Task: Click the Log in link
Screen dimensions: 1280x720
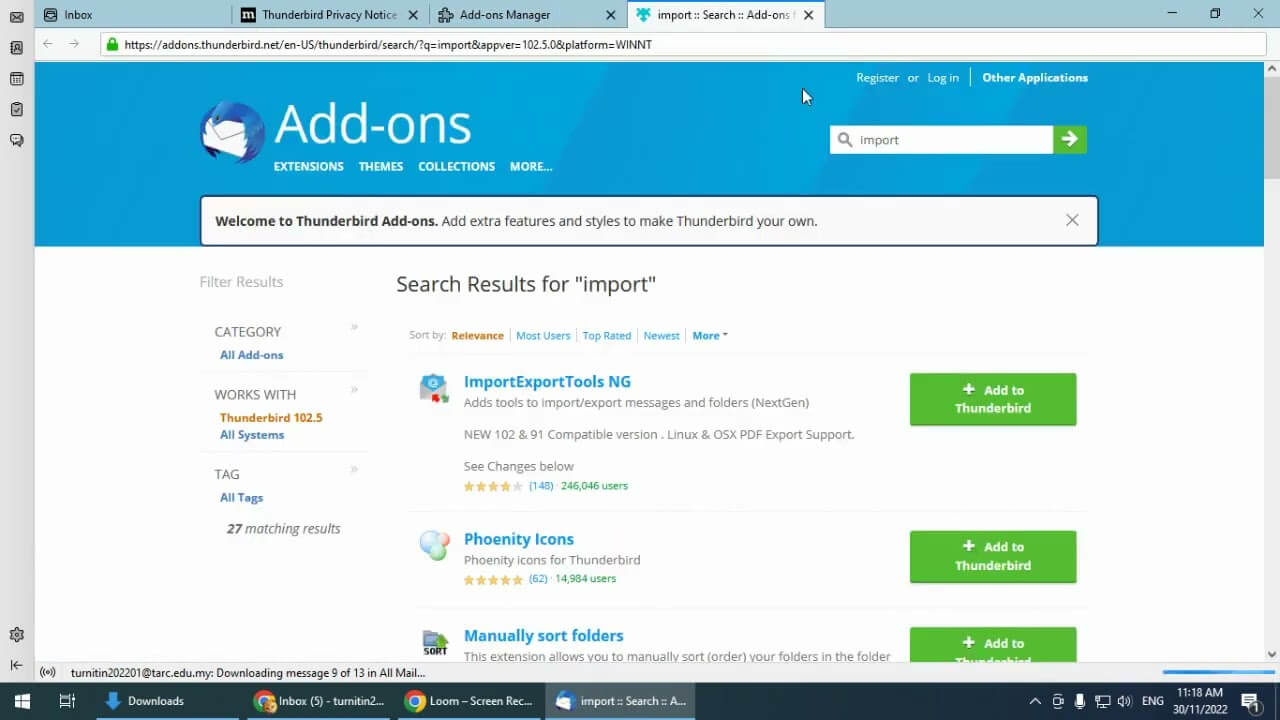Action: (943, 77)
